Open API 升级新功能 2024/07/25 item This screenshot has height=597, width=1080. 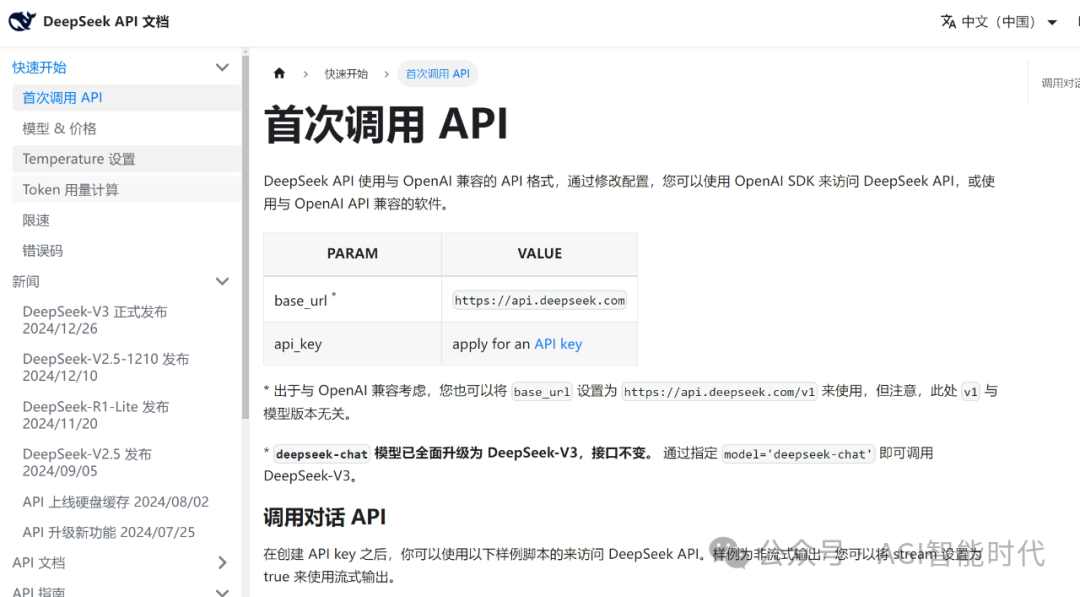tap(126, 532)
